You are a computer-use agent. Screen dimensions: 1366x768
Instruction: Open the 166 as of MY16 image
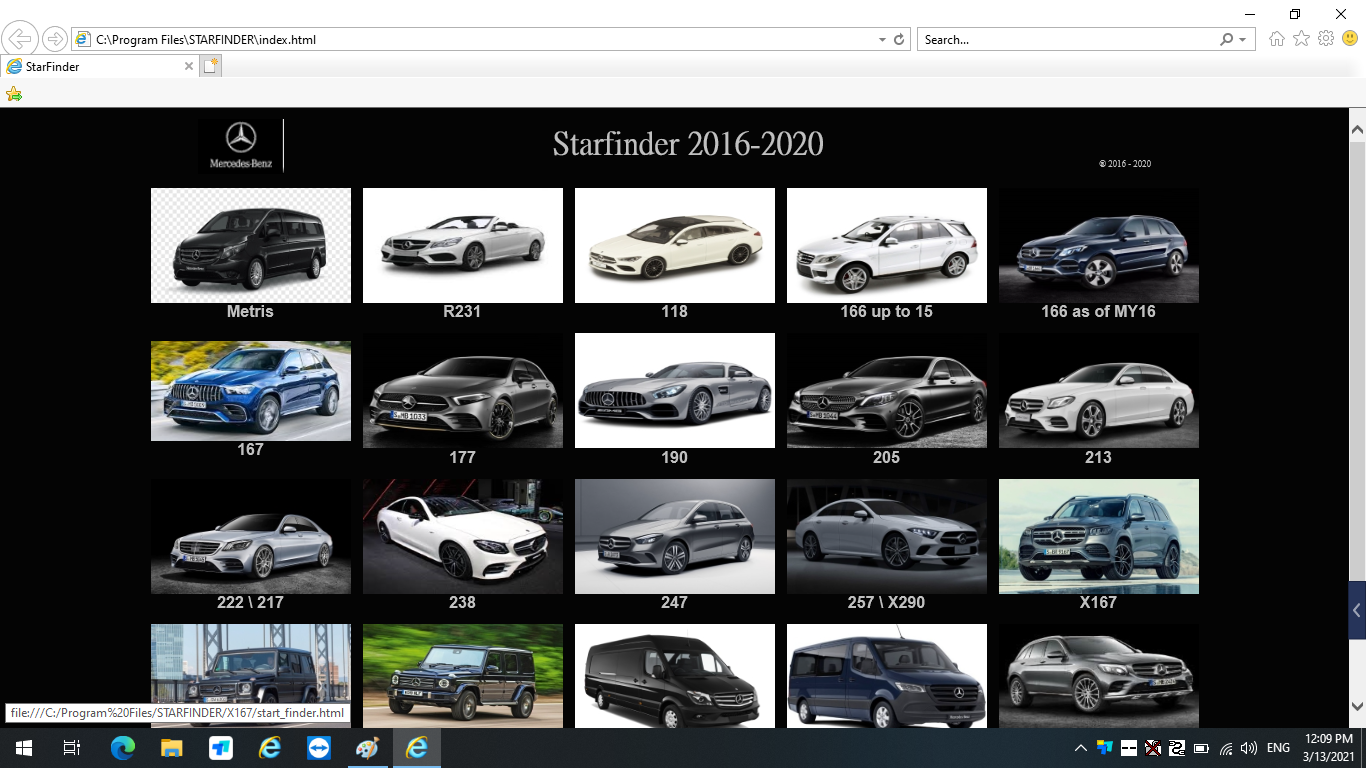tap(1099, 245)
